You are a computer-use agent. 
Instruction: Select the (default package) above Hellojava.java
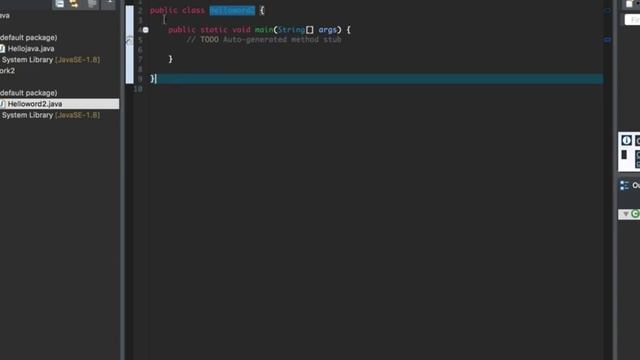coord(29,38)
